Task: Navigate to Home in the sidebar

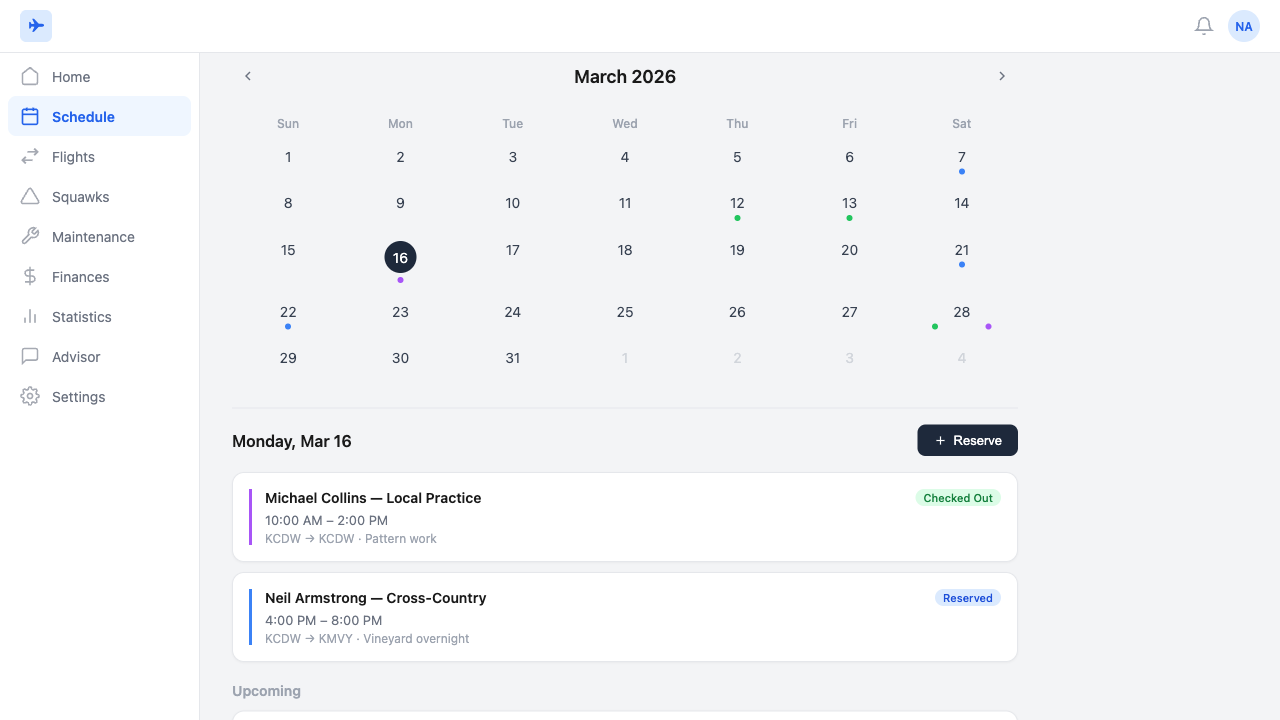Action: coord(70,76)
